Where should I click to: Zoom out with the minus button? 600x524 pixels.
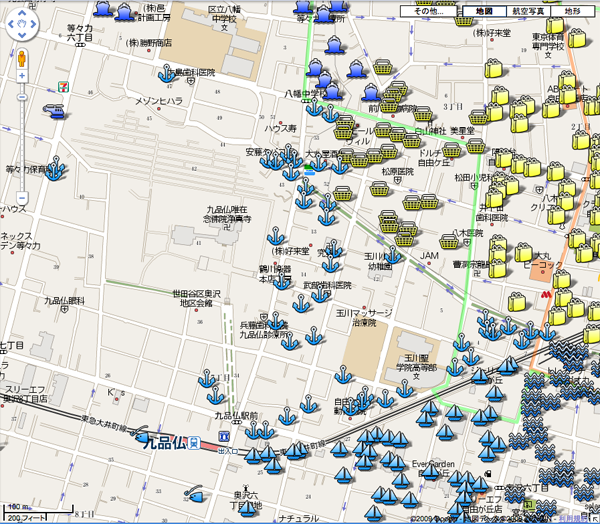coord(22,197)
